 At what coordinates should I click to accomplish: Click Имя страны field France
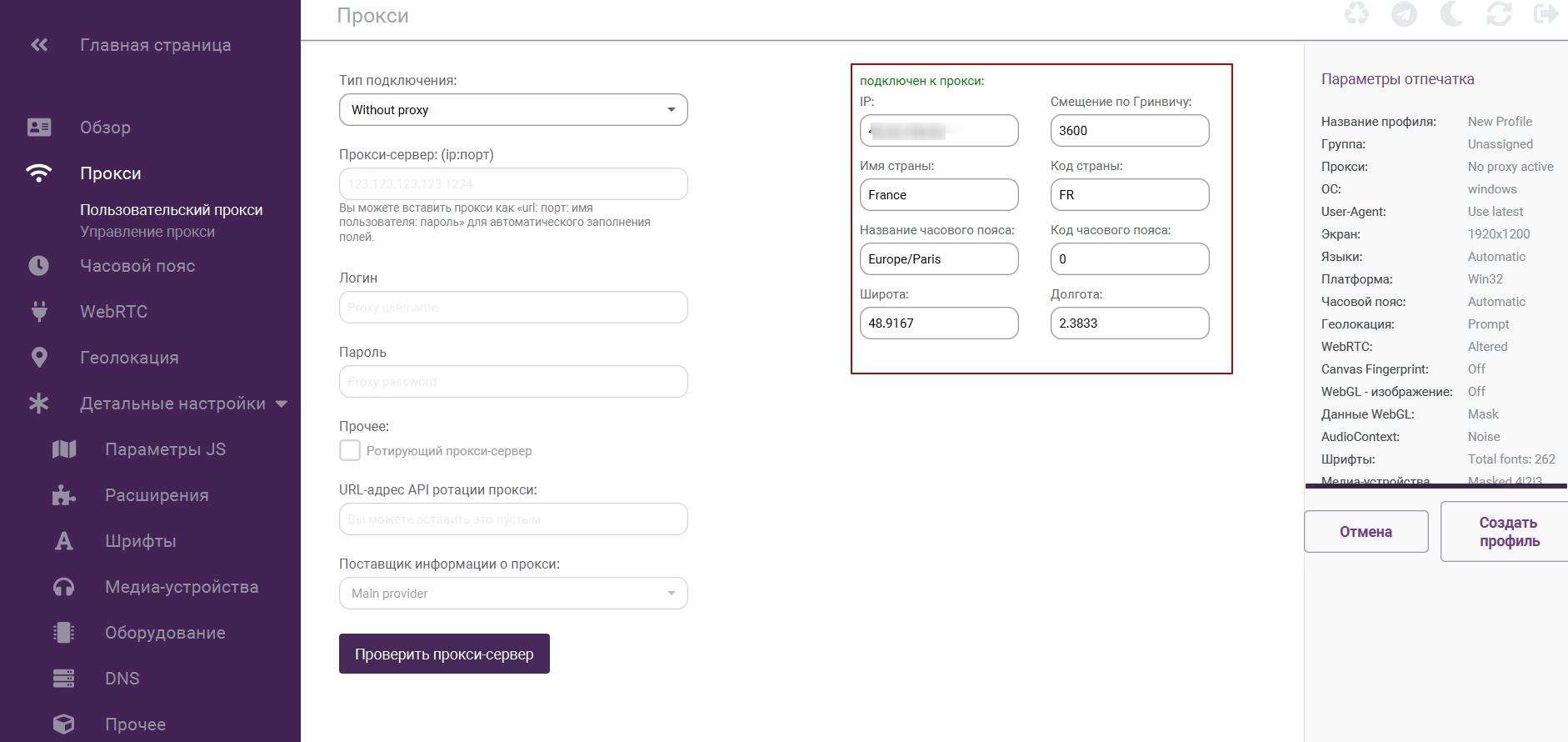pos(939,195)
